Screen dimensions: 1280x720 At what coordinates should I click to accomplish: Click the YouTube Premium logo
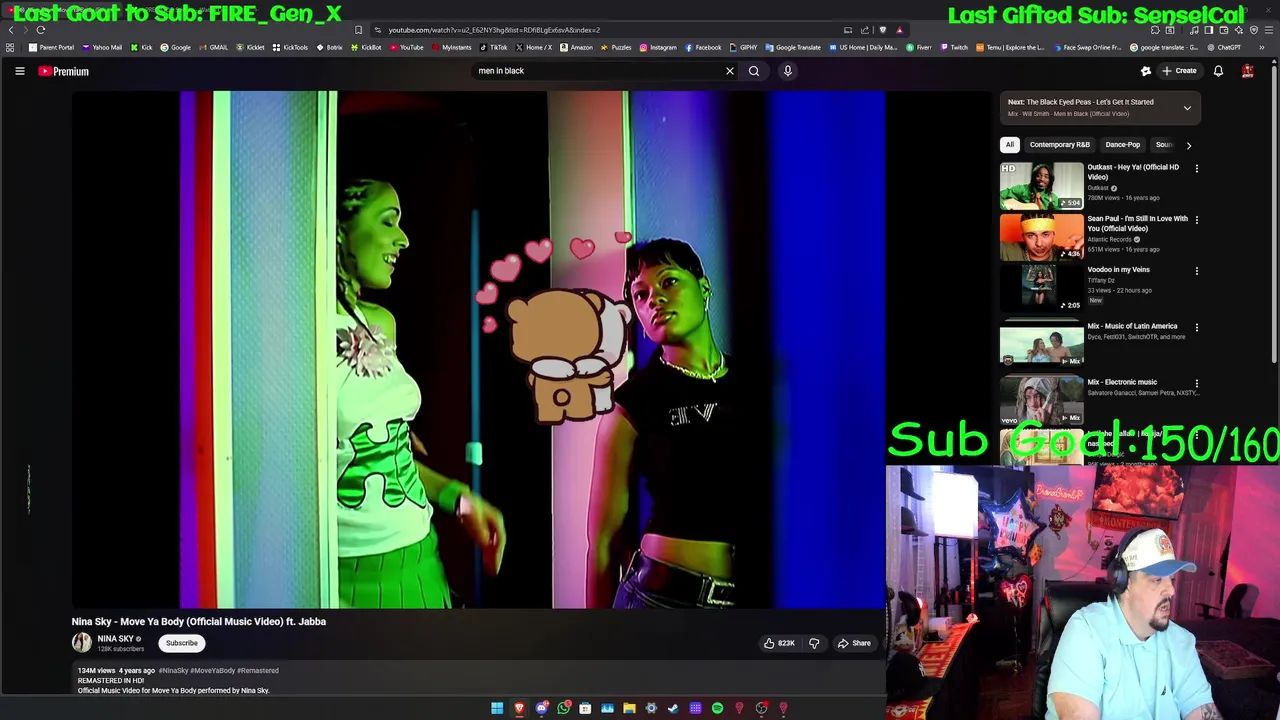[x=64, y=71]
